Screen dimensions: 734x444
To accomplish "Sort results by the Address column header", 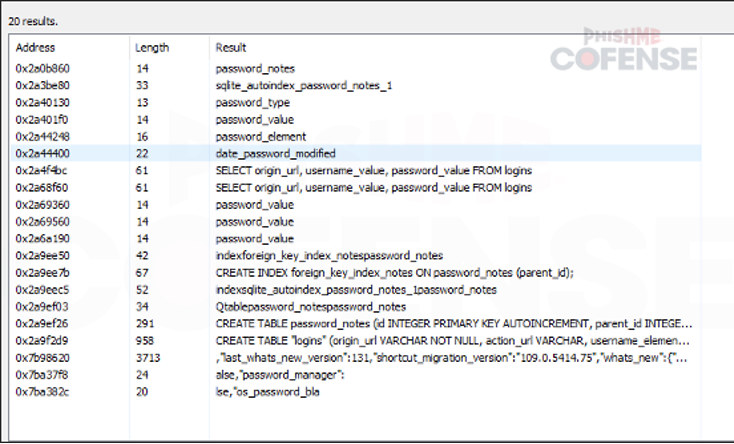I will [x=36, y=48].
